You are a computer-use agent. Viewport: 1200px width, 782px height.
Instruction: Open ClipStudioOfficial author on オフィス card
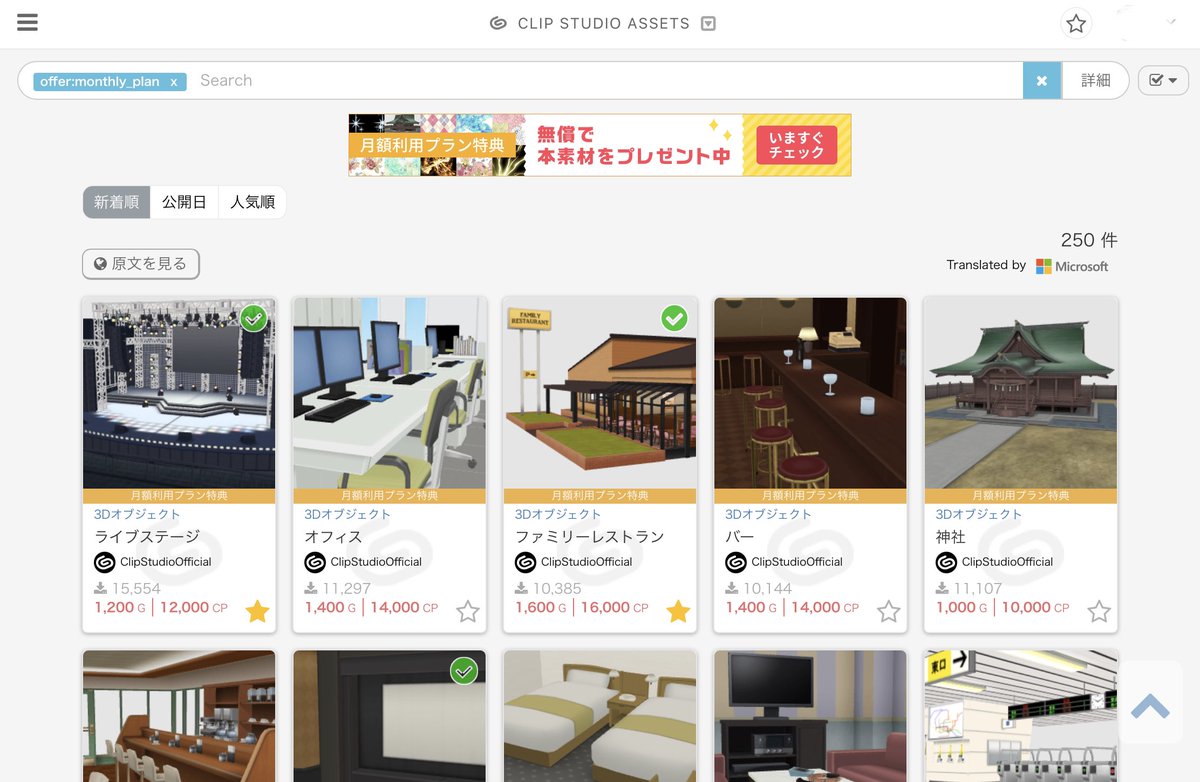click(x=376, y=562)
